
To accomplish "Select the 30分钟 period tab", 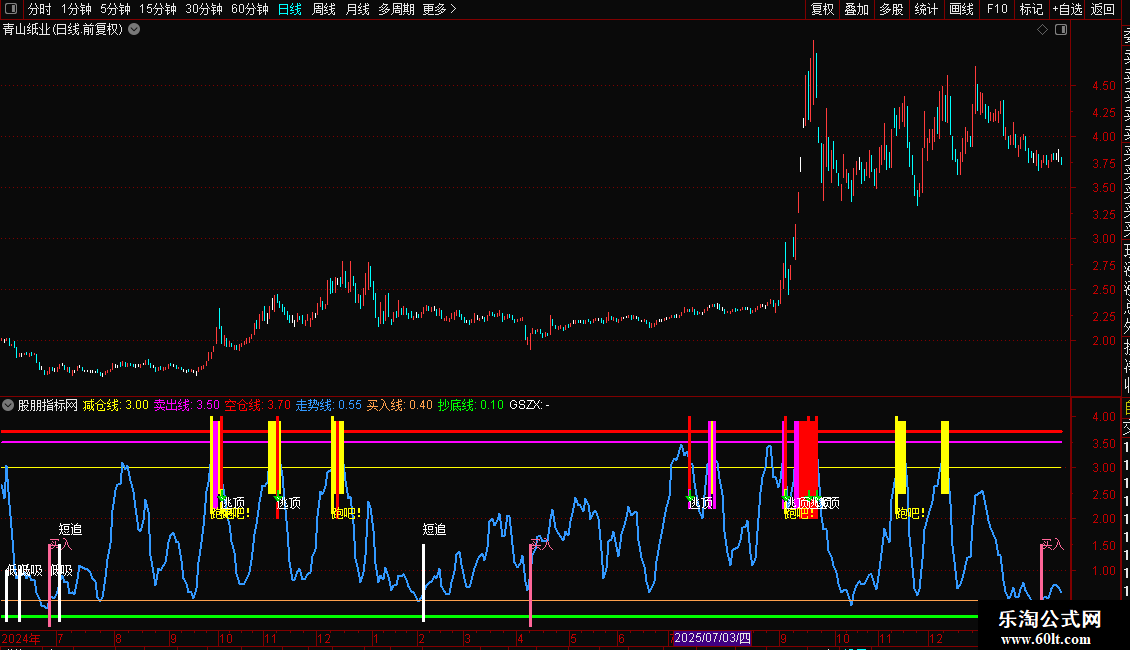I will [204, 9].
